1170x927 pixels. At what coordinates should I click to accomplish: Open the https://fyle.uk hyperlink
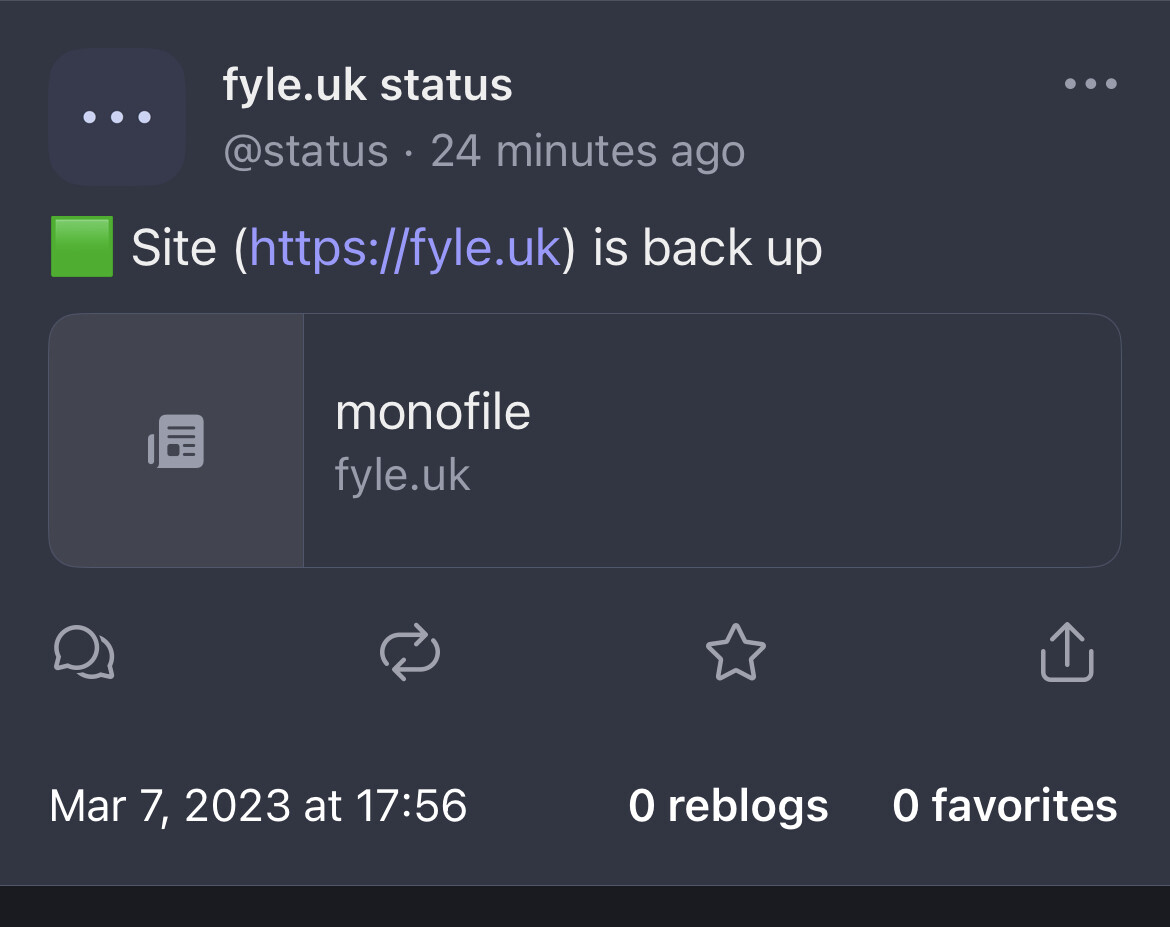(404, 248)
